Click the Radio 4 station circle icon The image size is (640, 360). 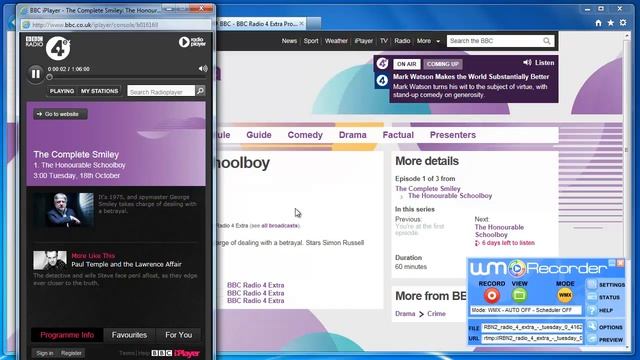click(x=382, y=80)
